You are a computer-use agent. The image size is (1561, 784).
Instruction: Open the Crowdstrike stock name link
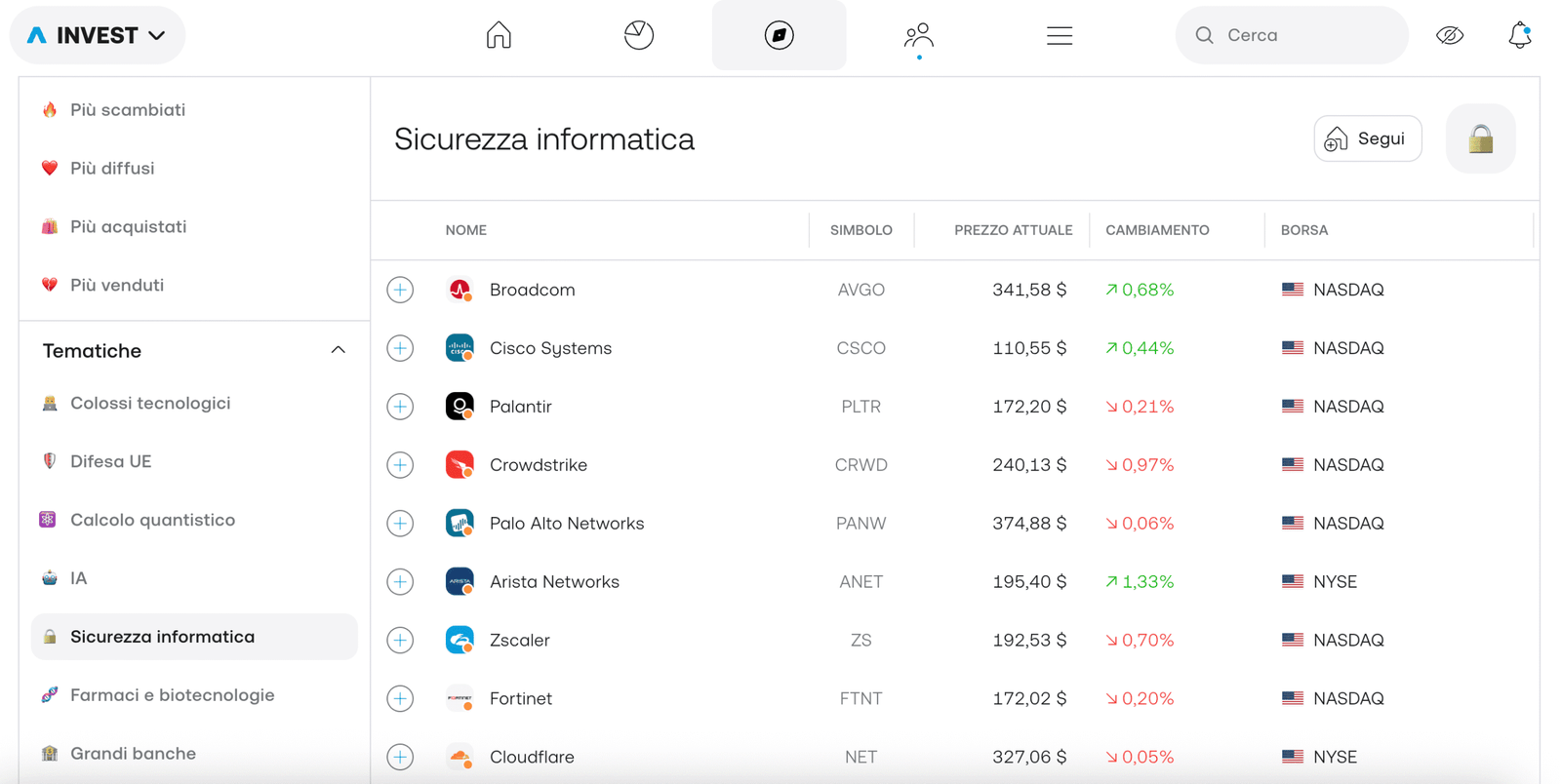coord(539,465)
